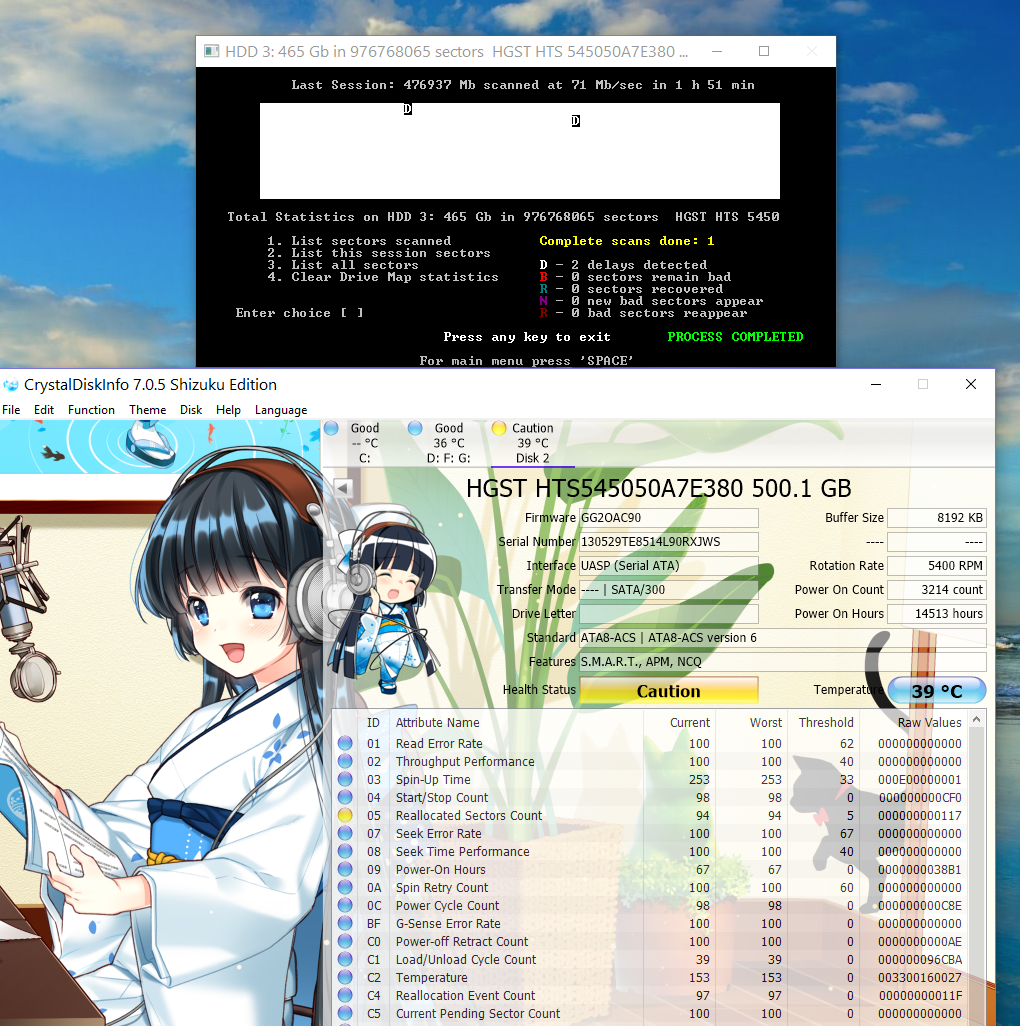Open the Help menu
Screen dimensions: 1020x1026
[228, 410]
